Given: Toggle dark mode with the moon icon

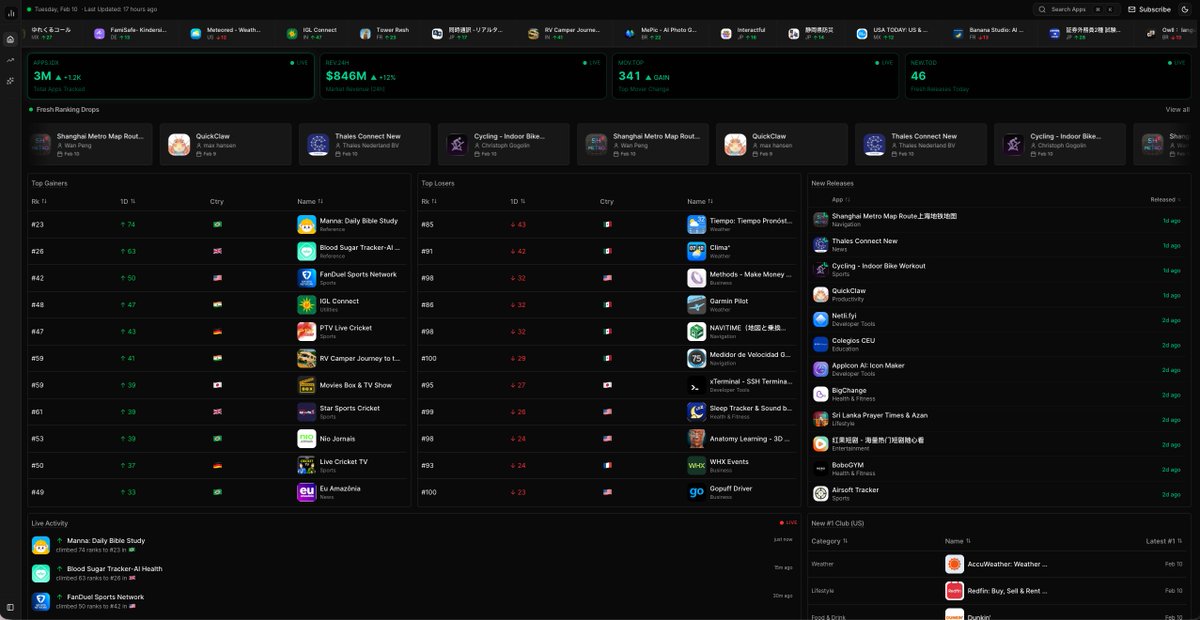Looking at the screenshot, I should pos(1184,9).
